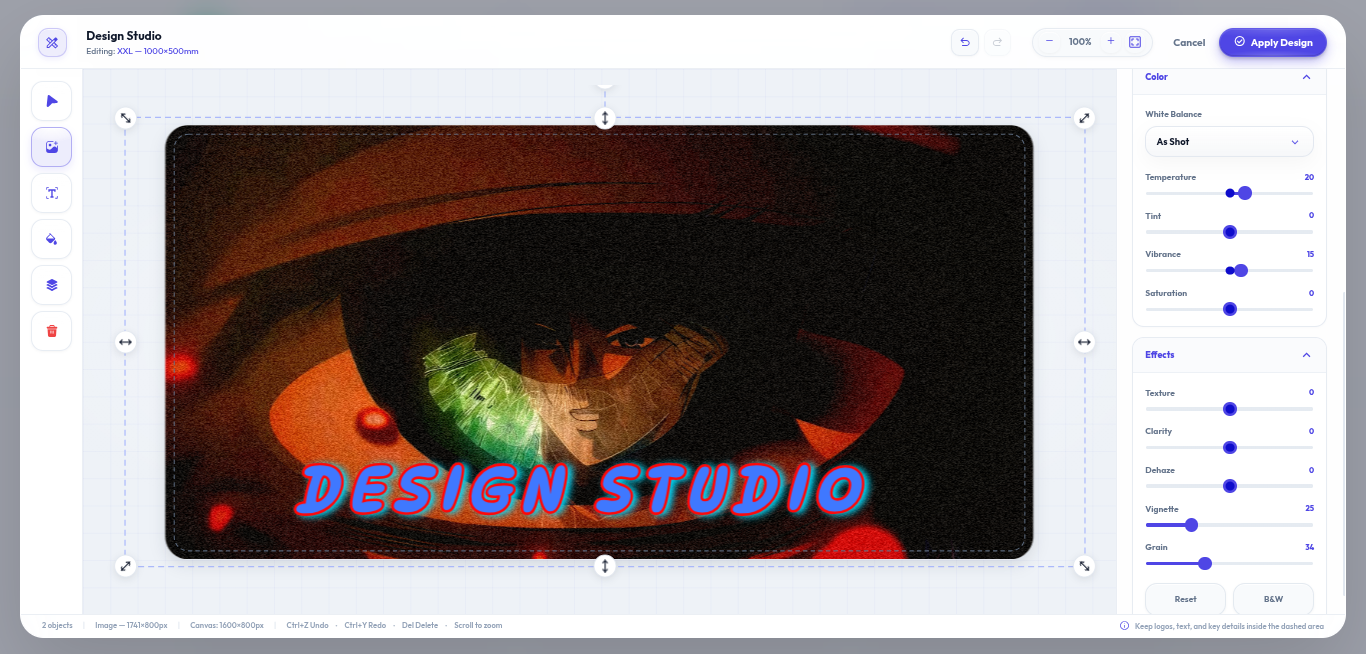
Task: Collapse the Effects section chevron
Action: [x=1306, y=355]
